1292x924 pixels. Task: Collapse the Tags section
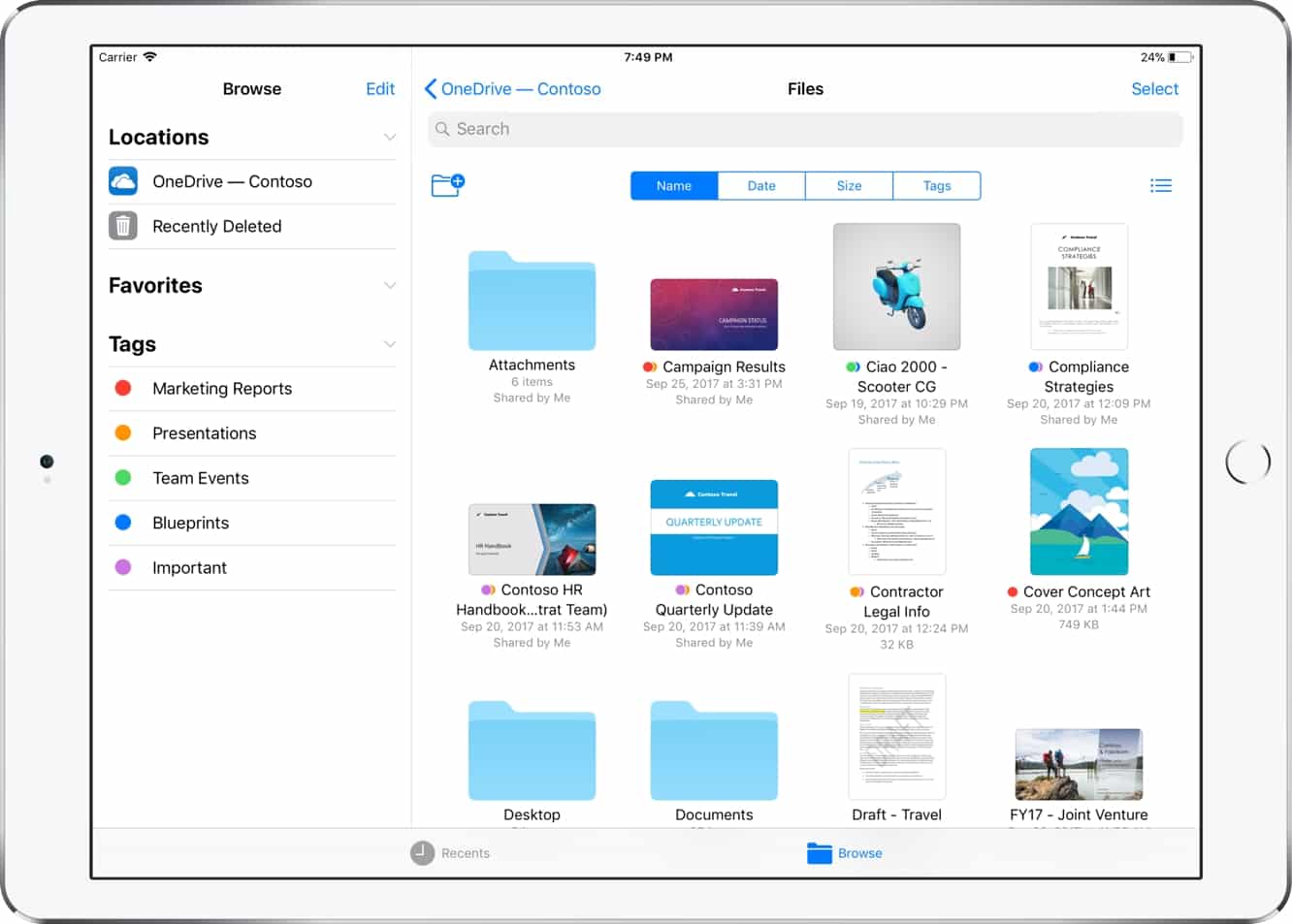[389, 345]
